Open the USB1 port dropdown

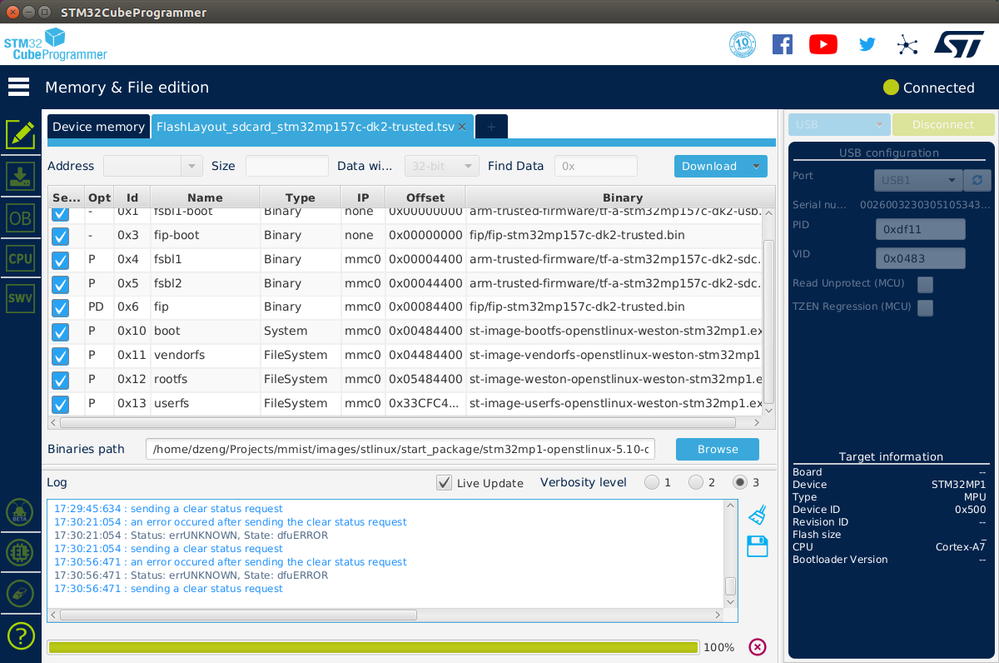(917, 180)
